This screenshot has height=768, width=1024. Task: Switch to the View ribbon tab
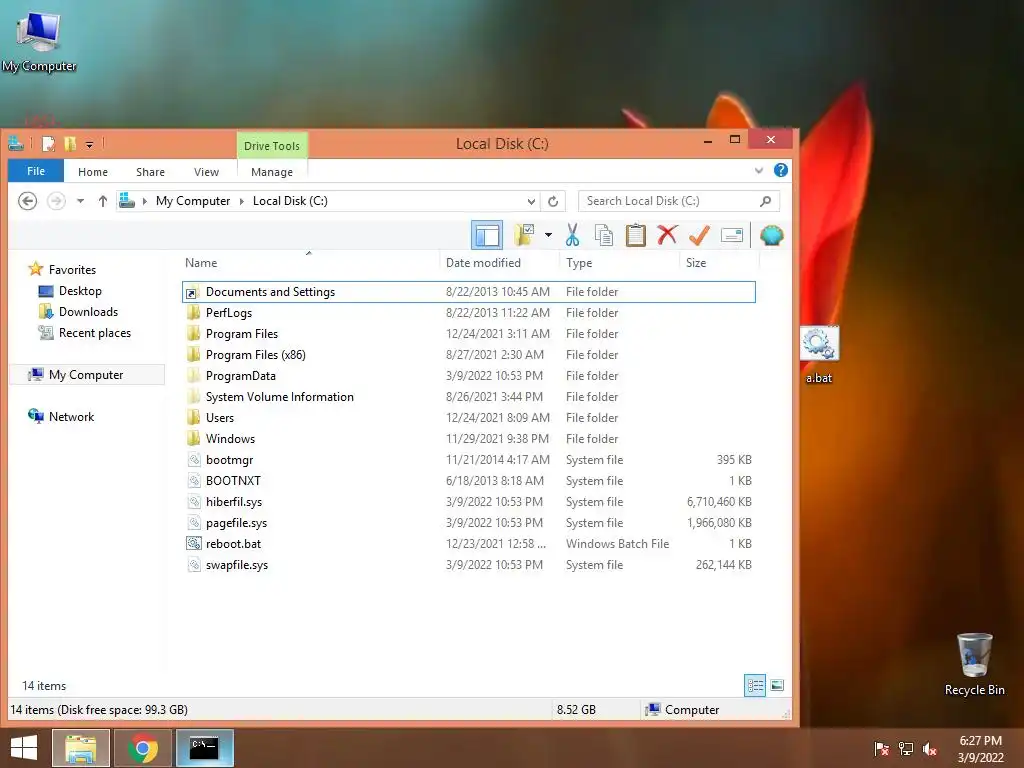point(206,172)
